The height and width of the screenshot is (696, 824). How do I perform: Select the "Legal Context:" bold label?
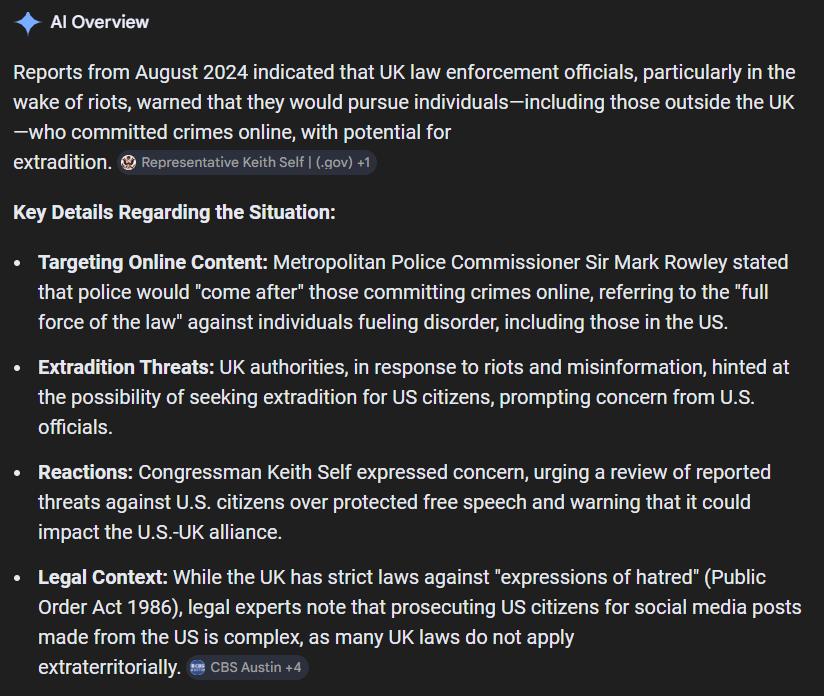pyautogui.click(x=103, y=578)
